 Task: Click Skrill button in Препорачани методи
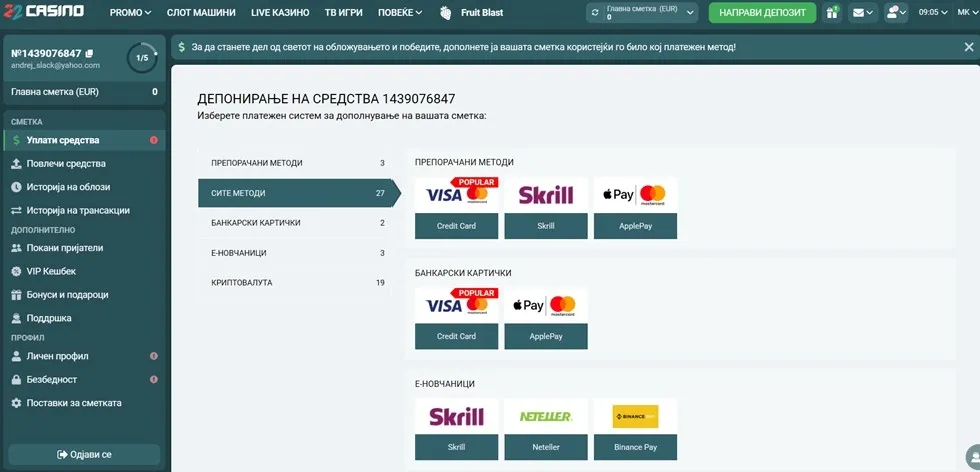click(x=546, y=226)
